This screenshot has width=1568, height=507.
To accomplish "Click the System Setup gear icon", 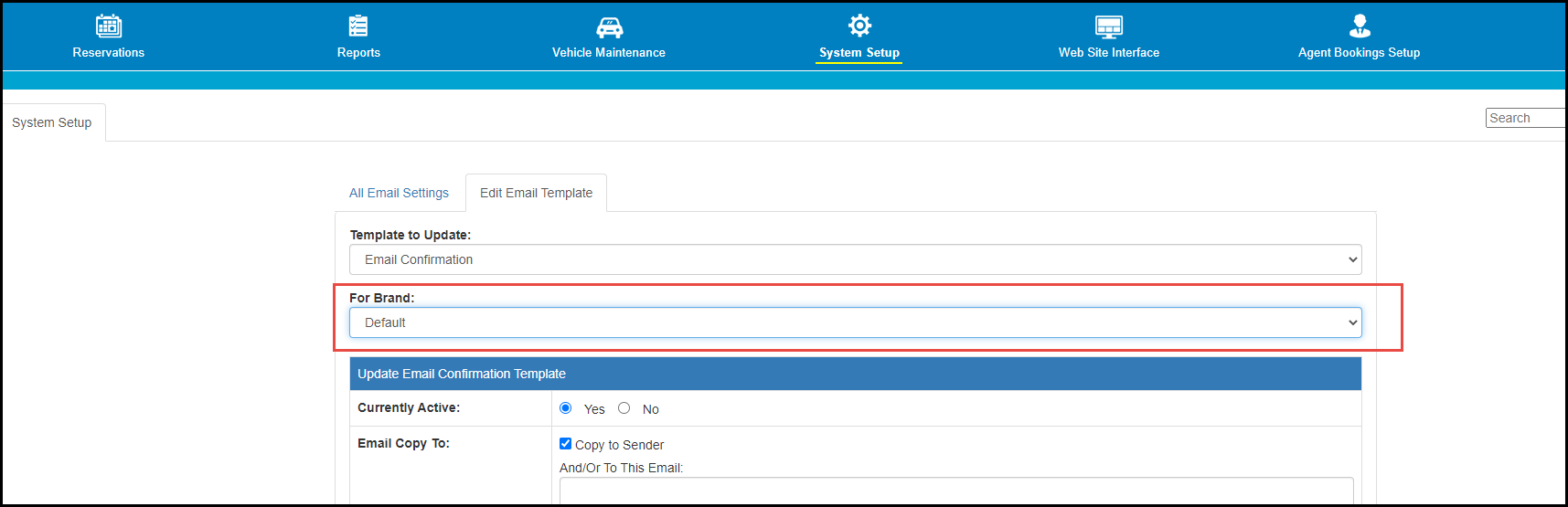I will [x=859, y=26].
